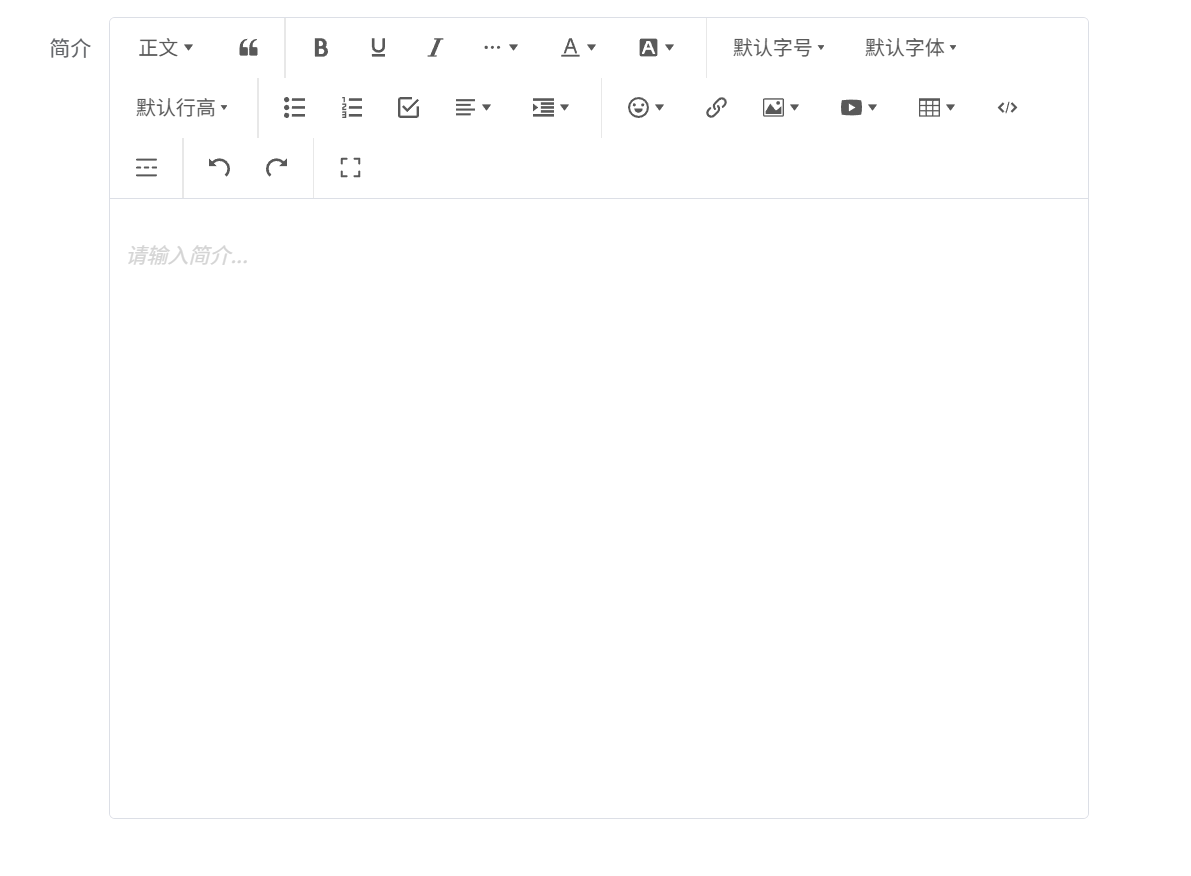Toggle underline formatting
Viewport: 1191px width, 876px height.
click(x=378, y=48)
